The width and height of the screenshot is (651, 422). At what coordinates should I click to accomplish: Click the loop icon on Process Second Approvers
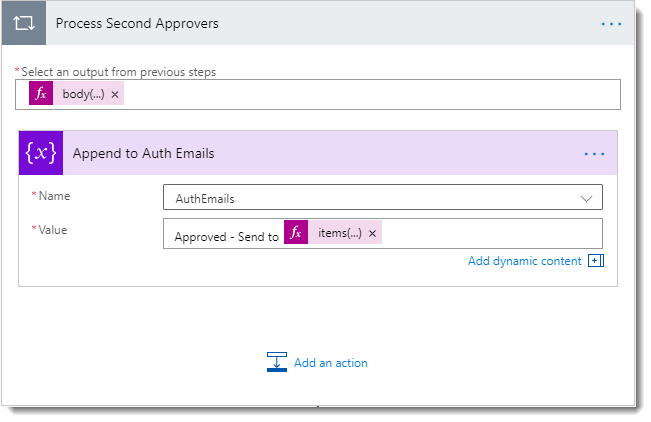click(x=24, y=23)
